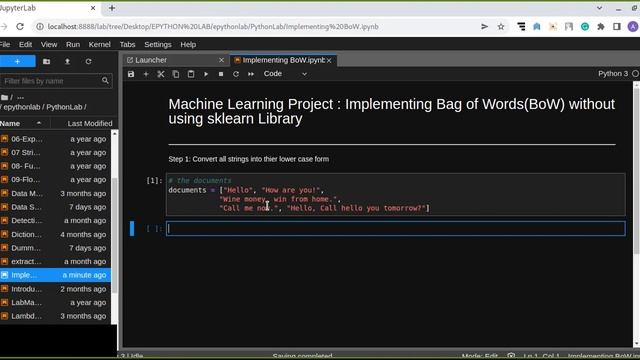Open the cell type Code dropdown

point(285,74)
